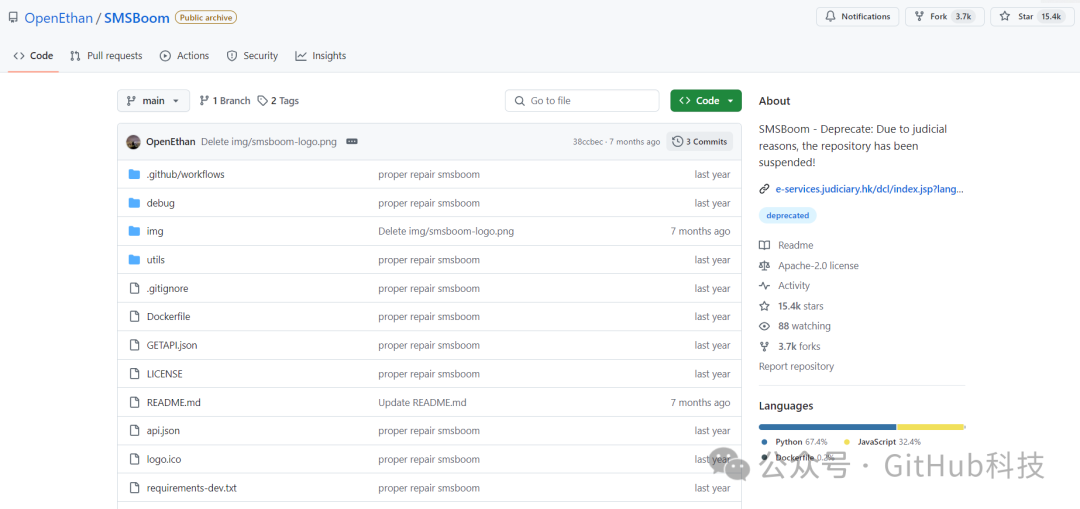This screenshot has width=1080, height=509.
Task: Click the fork icon in Fork button
Action: tap(919, 17)
